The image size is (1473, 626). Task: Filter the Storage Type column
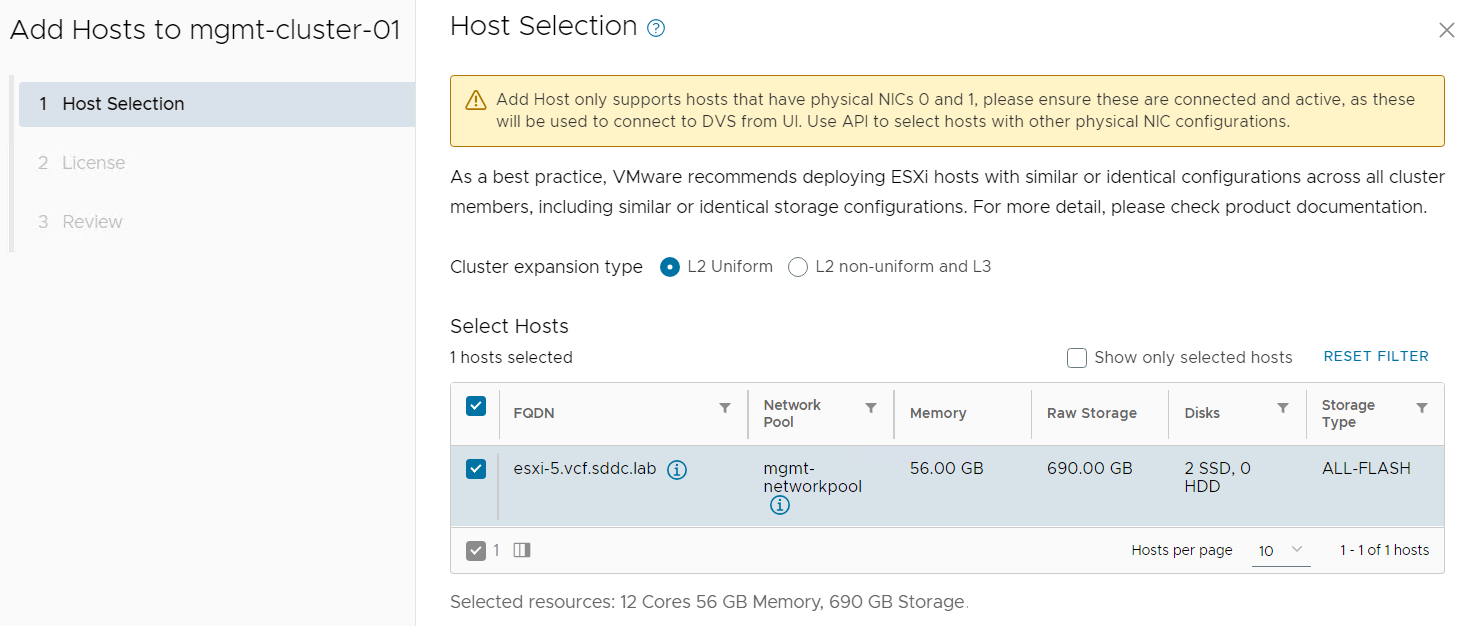[x=1422, y=408]
